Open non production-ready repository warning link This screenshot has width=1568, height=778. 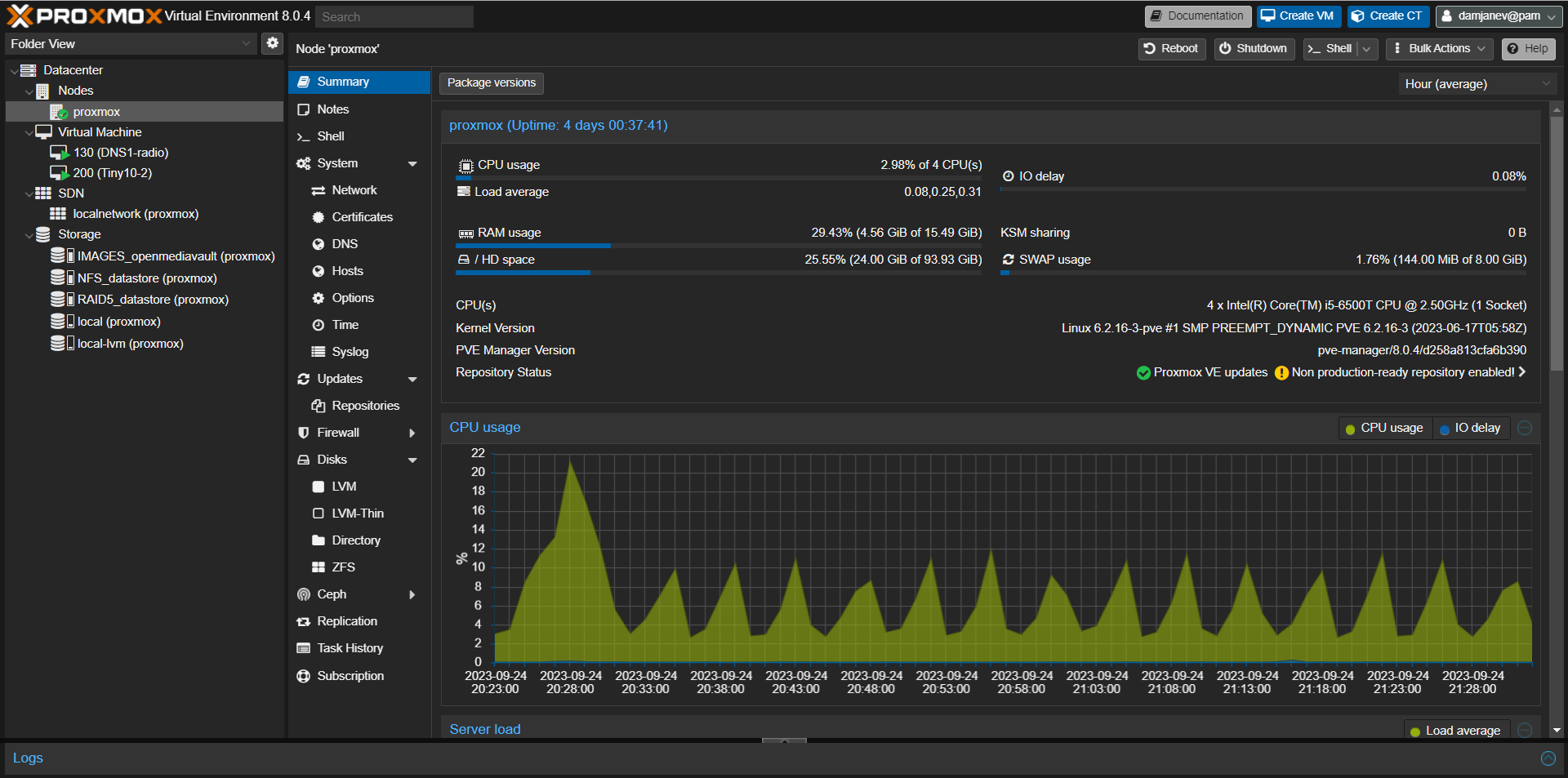(1401, 372)
